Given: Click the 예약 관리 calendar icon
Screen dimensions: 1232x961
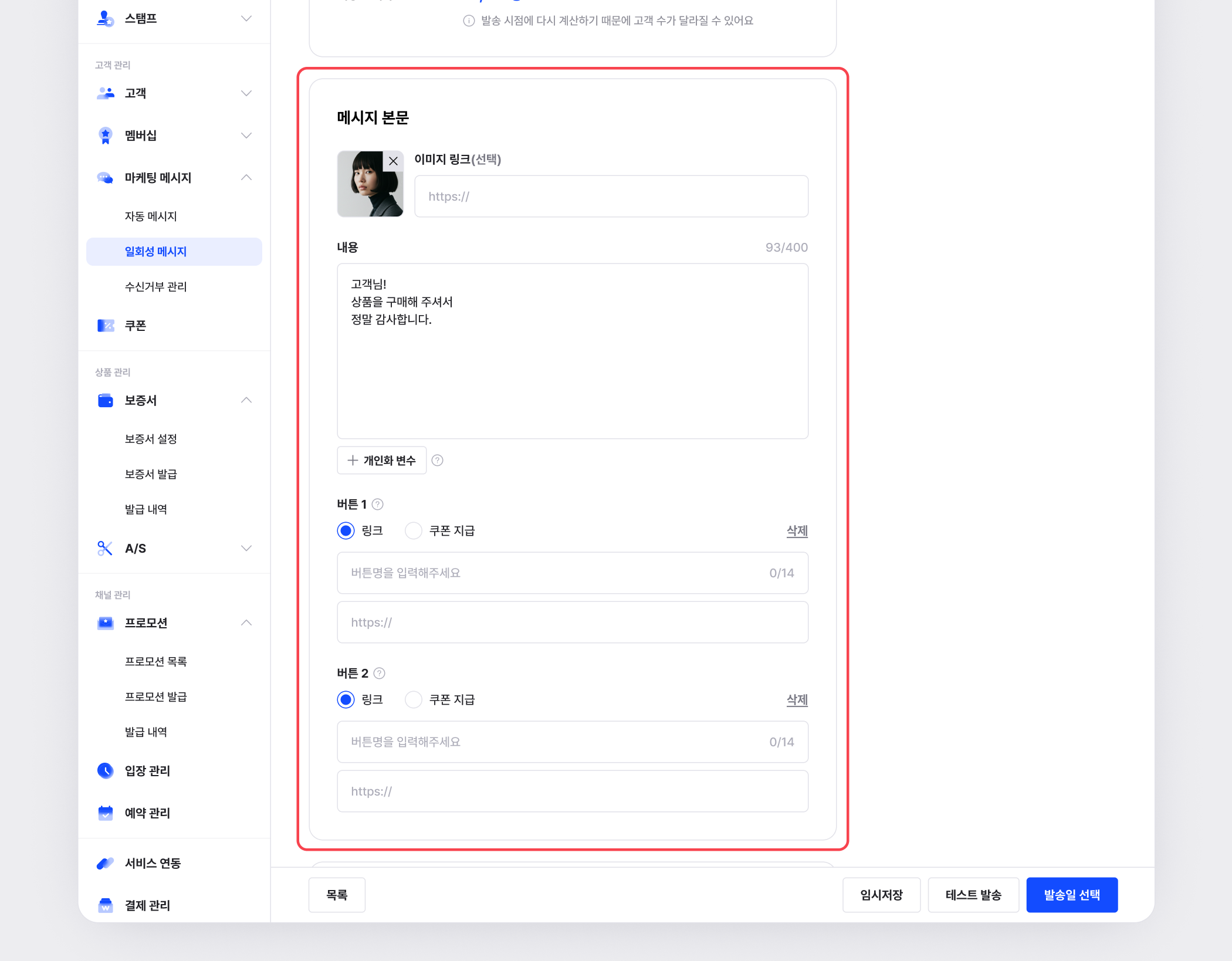Looking at the screenshot, I should 106,813.
